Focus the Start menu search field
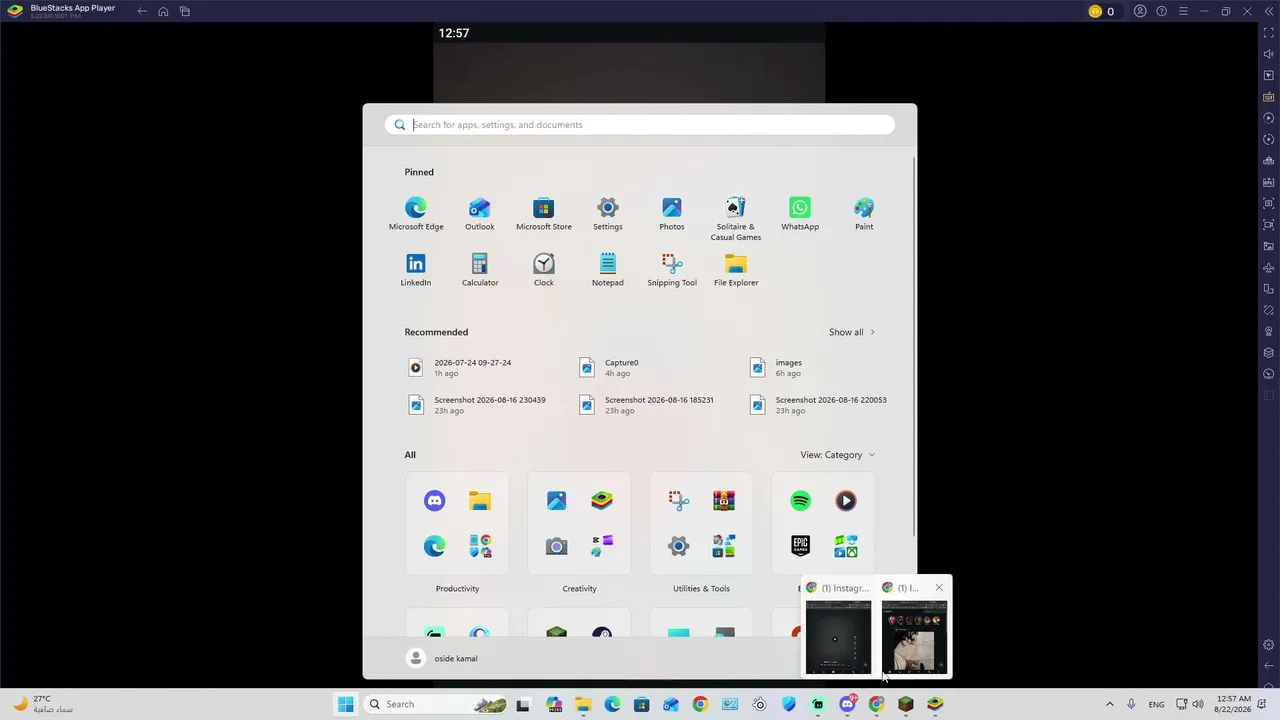The width and height of the screenshot is (1280, 720). click(x=640, y=125)
